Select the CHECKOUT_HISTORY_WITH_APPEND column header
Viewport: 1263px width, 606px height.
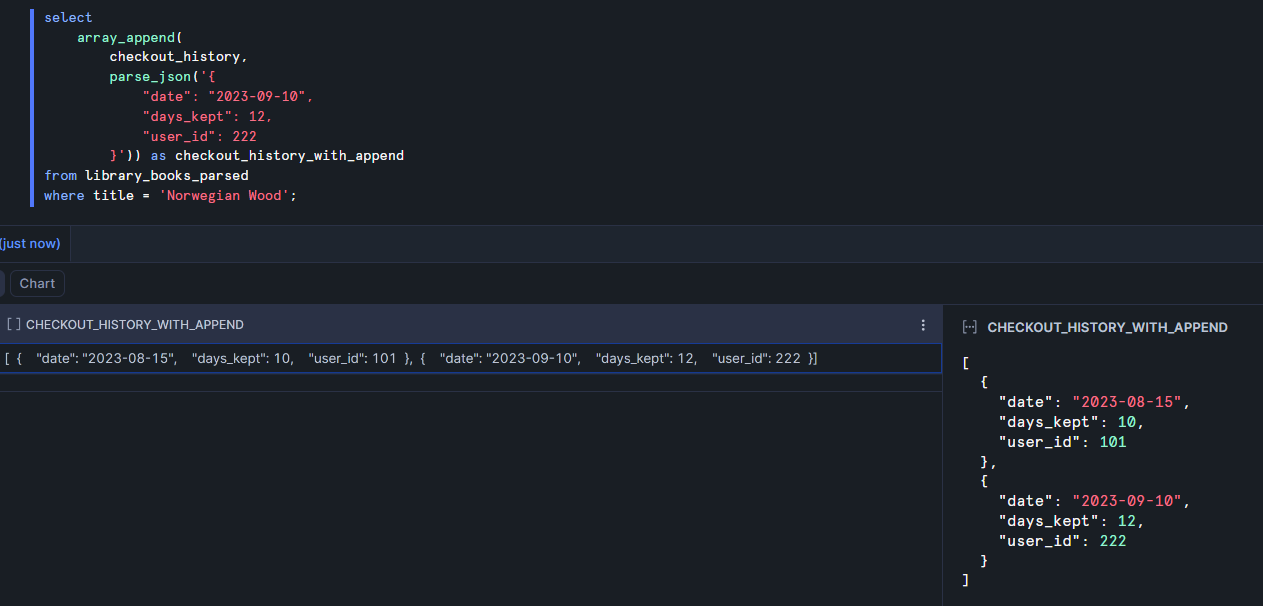click(135, 325)
